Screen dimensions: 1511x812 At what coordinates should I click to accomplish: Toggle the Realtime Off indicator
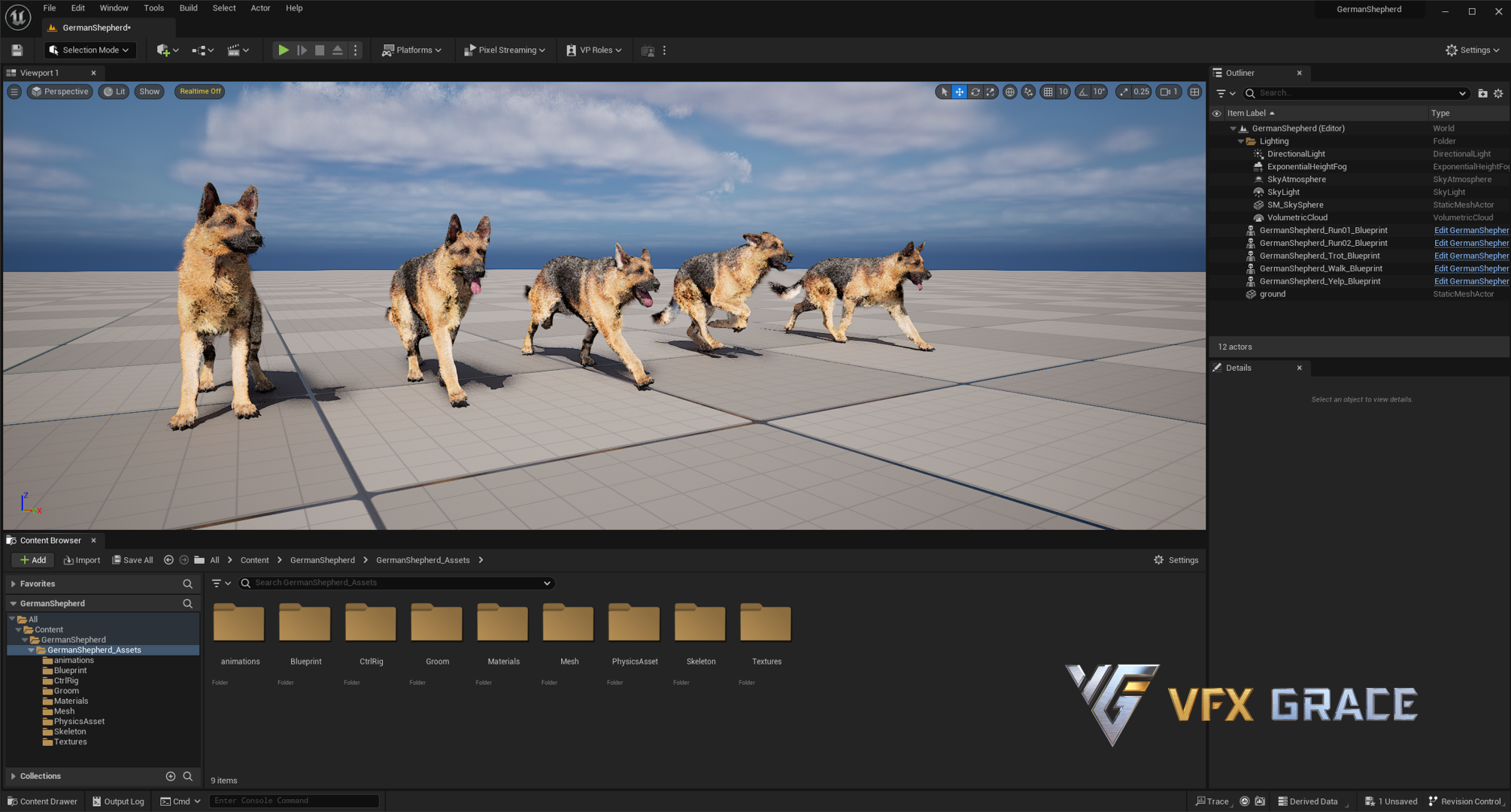[x=200, y=92]
